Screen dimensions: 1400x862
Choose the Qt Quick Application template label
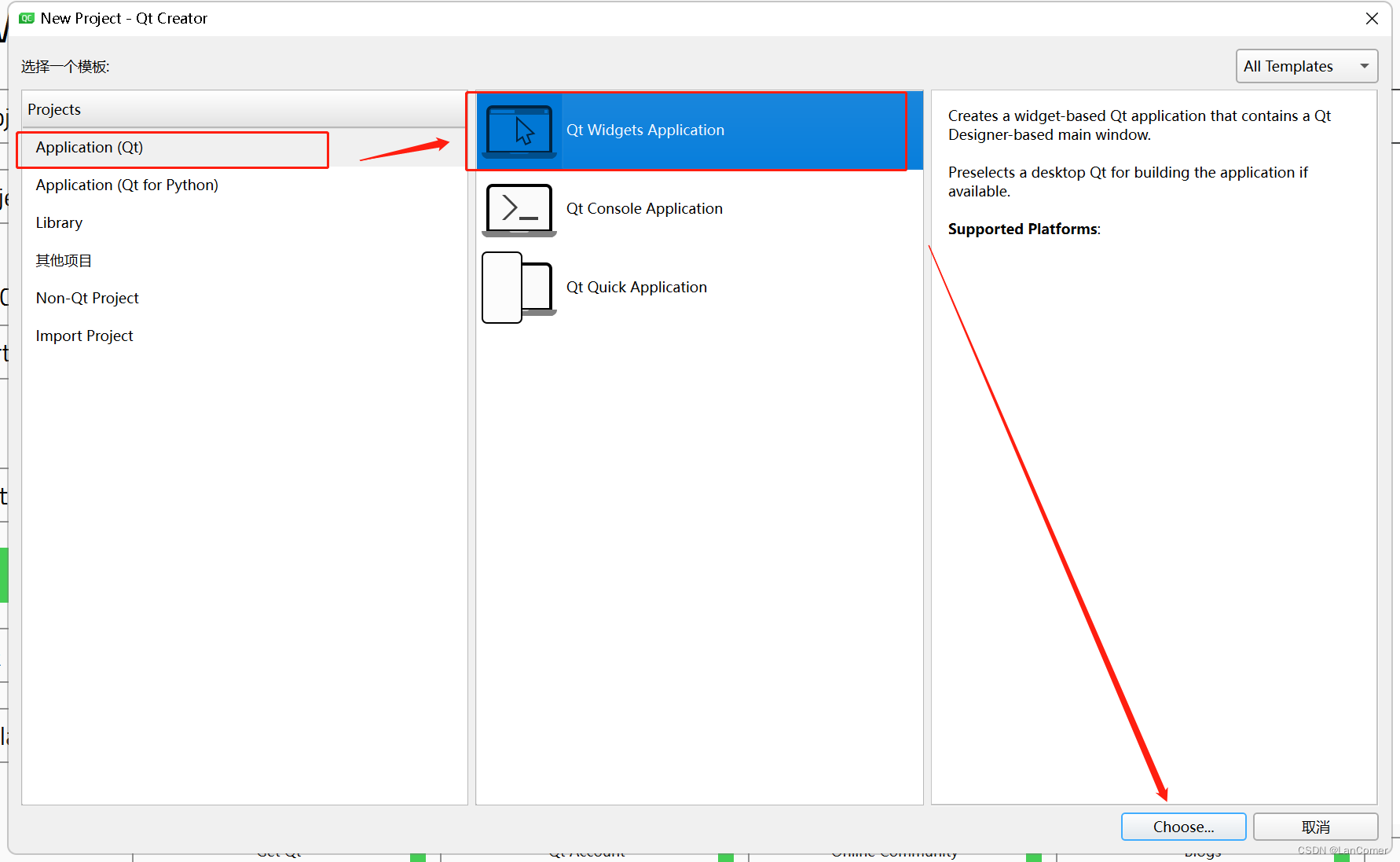pyautogui.click(x=636, y=288)
